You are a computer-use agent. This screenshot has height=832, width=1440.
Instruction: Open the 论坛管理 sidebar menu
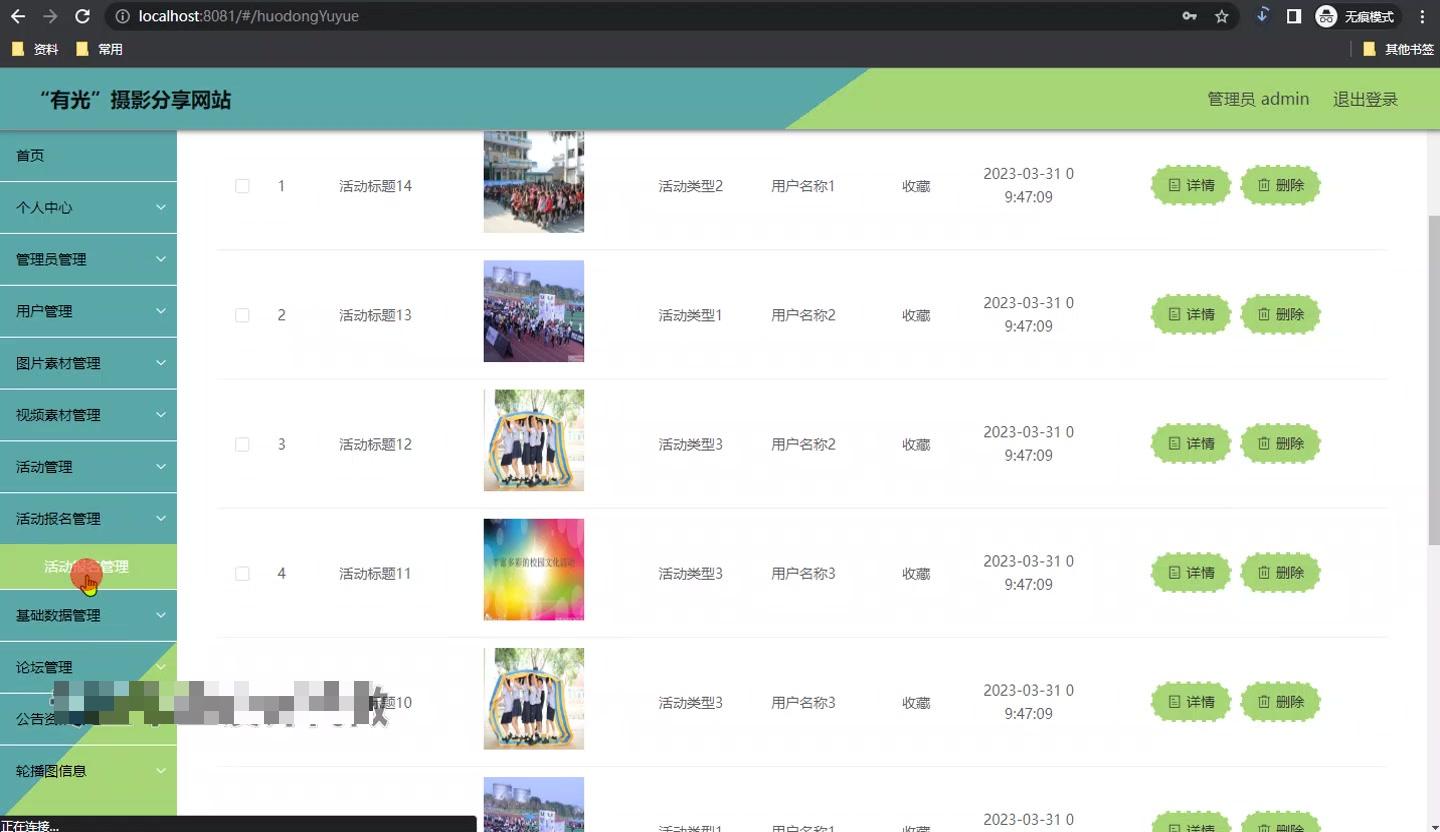[88, 667]
